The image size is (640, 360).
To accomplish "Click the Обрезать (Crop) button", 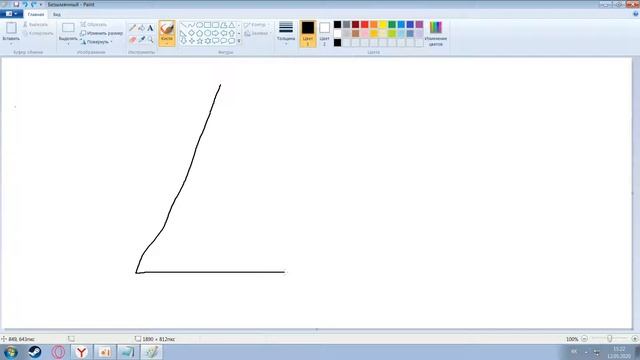I will (x=94, y=24).
